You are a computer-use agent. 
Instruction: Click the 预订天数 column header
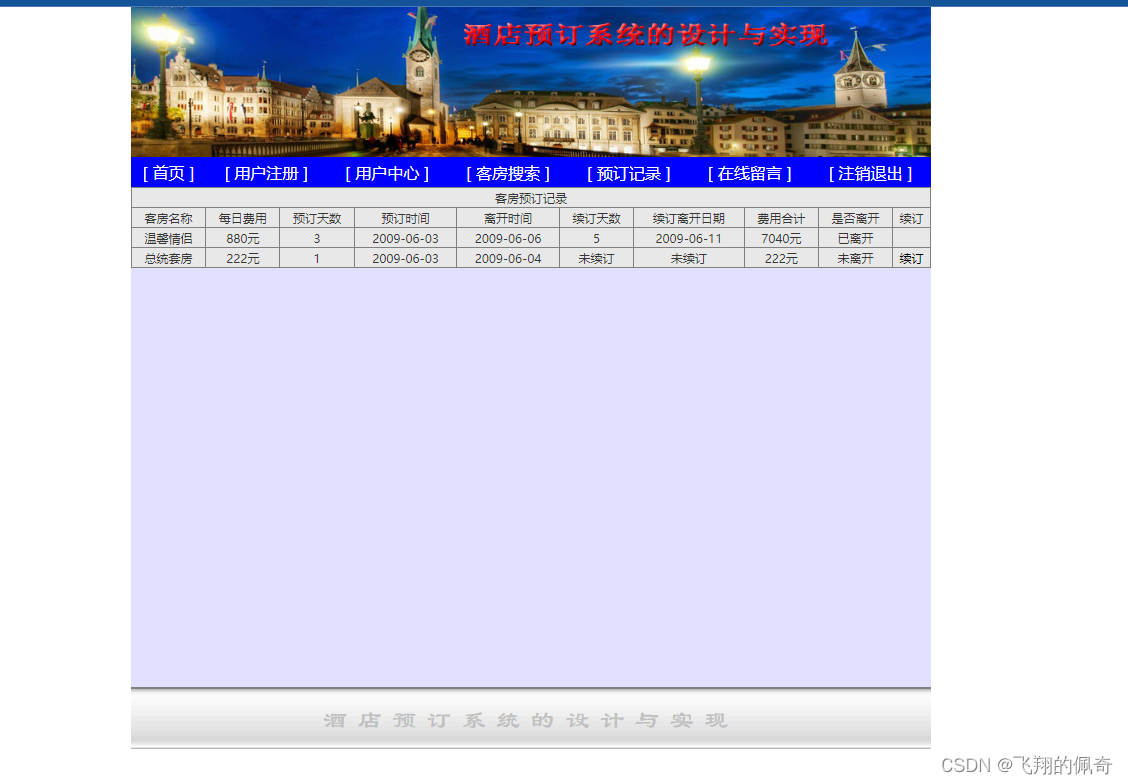pos(317,219)
